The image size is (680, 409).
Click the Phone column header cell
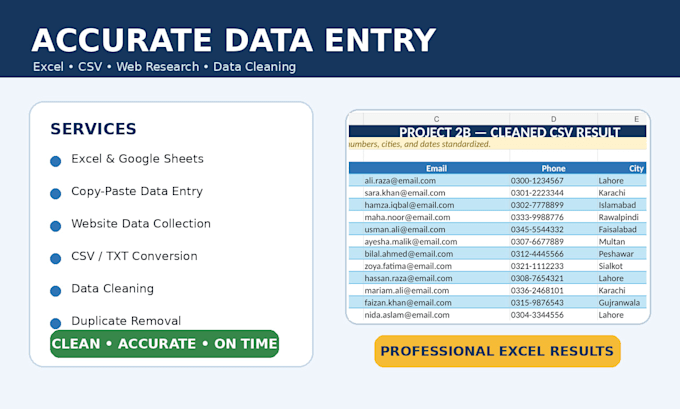pyautogui.click(x=553, y=168)
